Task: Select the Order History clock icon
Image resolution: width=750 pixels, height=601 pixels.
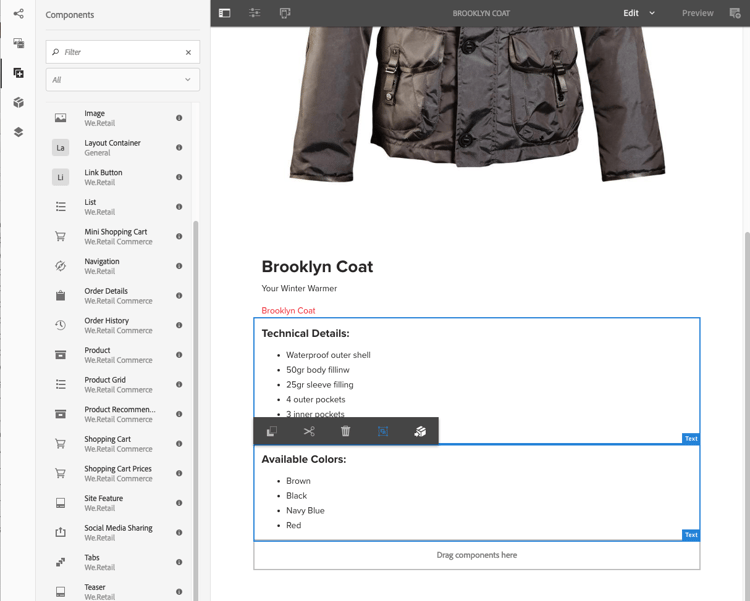Action: 60,325
